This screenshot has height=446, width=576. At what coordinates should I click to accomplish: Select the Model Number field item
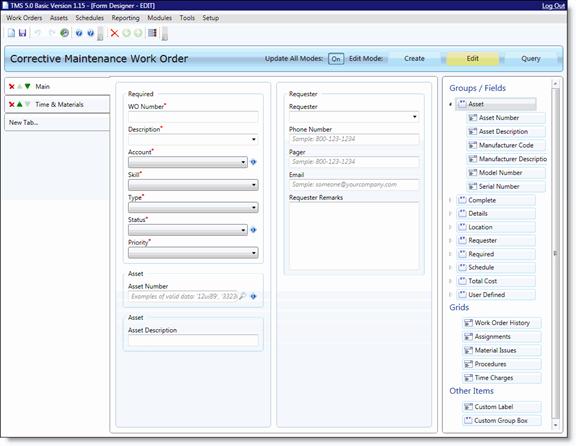pos(506,173)
